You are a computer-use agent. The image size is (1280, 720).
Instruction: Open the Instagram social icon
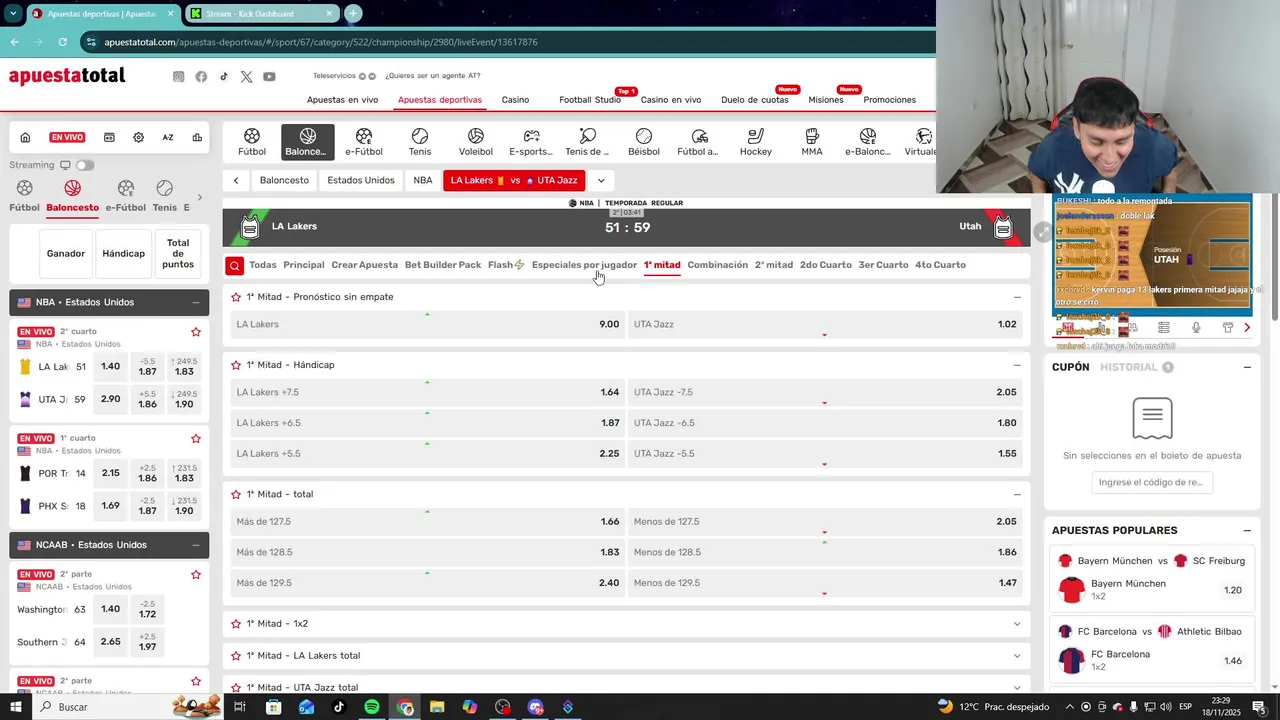point(178,77)
